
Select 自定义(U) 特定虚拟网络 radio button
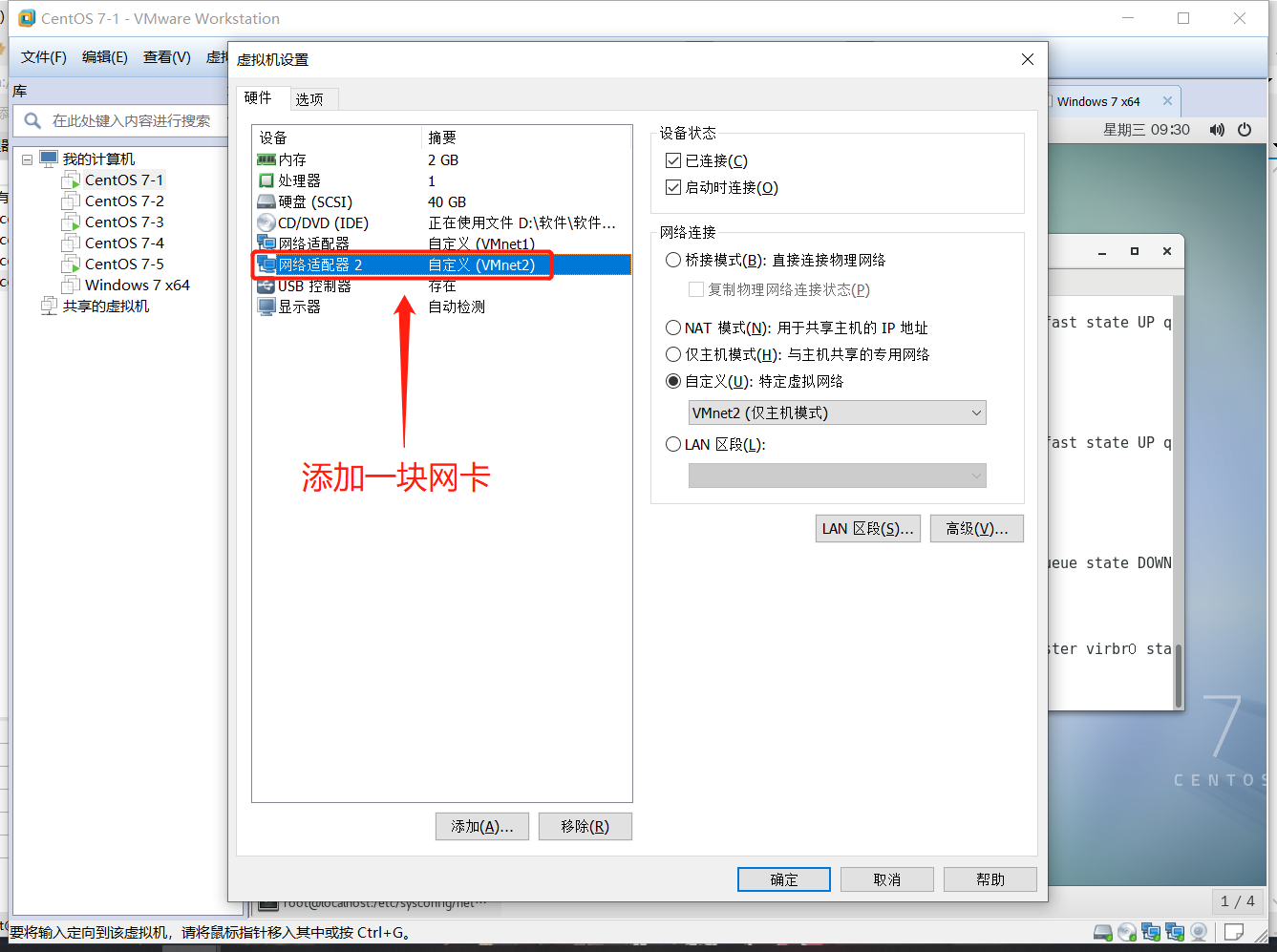click(x=673, y=381)
